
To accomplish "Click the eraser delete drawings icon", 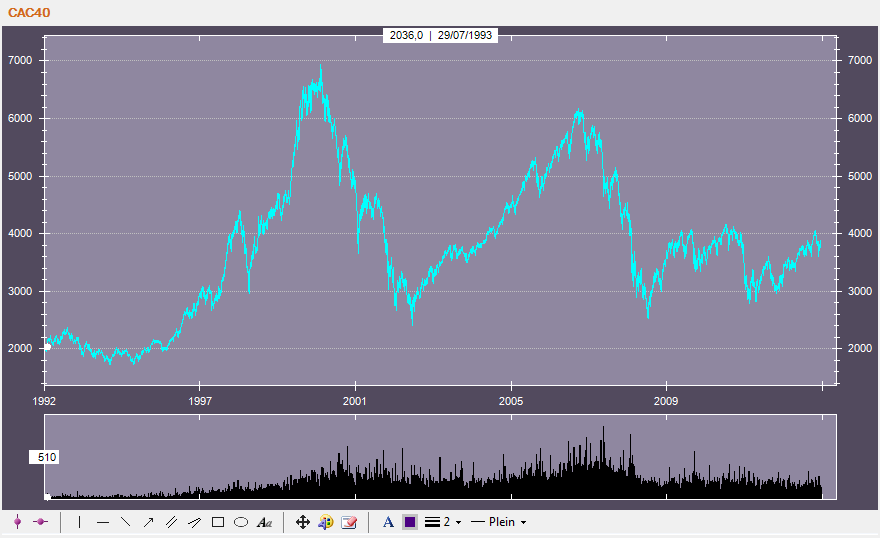I will coord(349,522).
